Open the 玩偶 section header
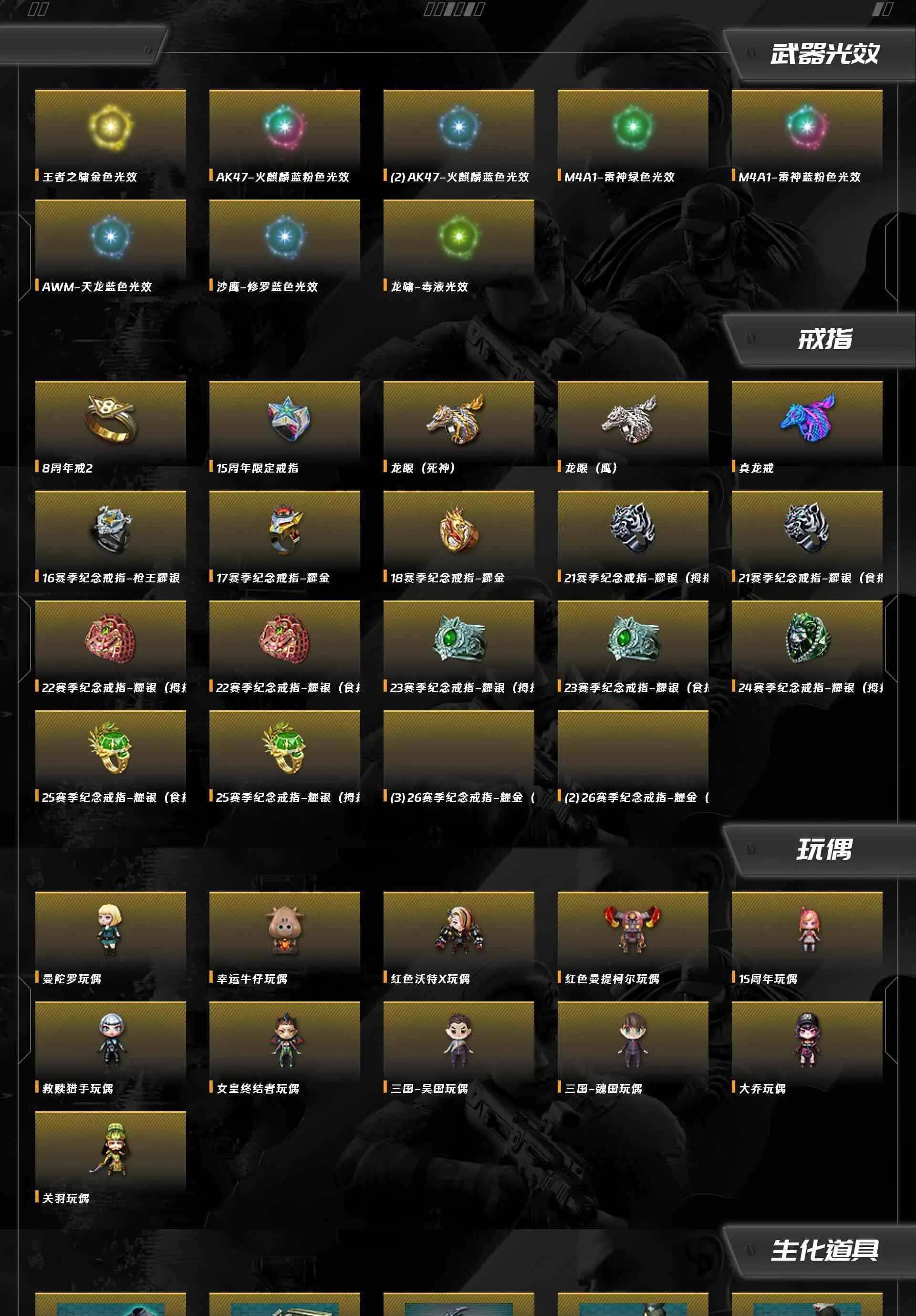 coord(824,850)
